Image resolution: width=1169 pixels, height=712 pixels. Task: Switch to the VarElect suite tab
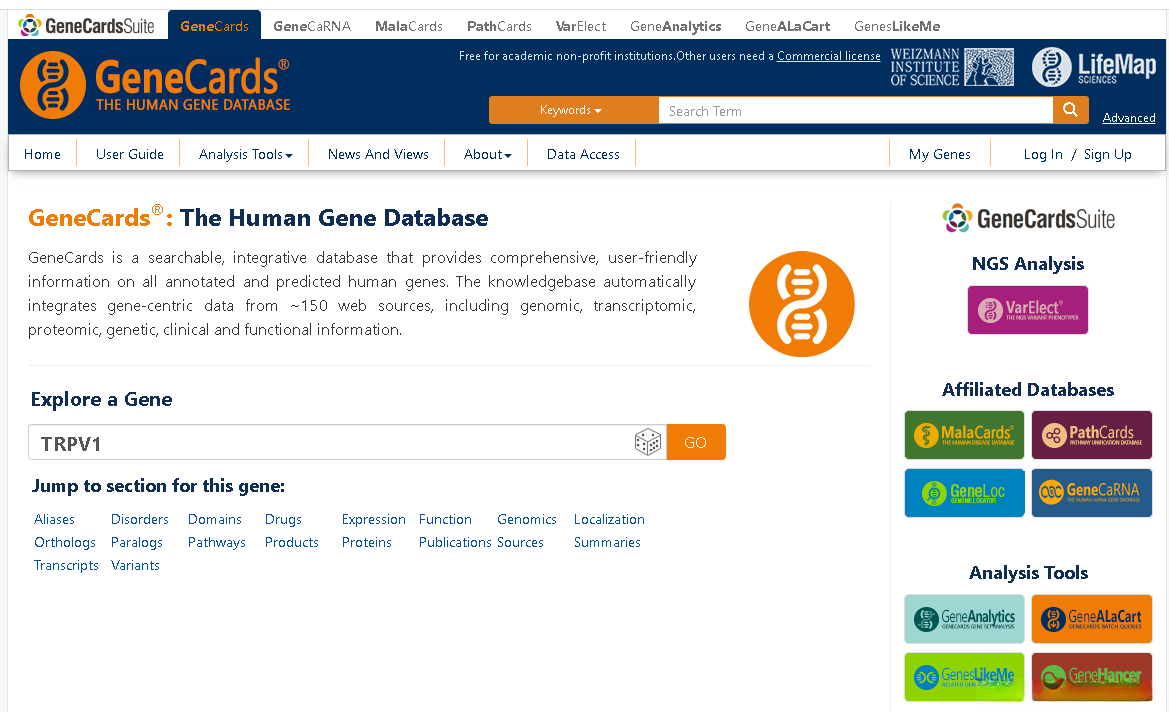click(581, 26)
